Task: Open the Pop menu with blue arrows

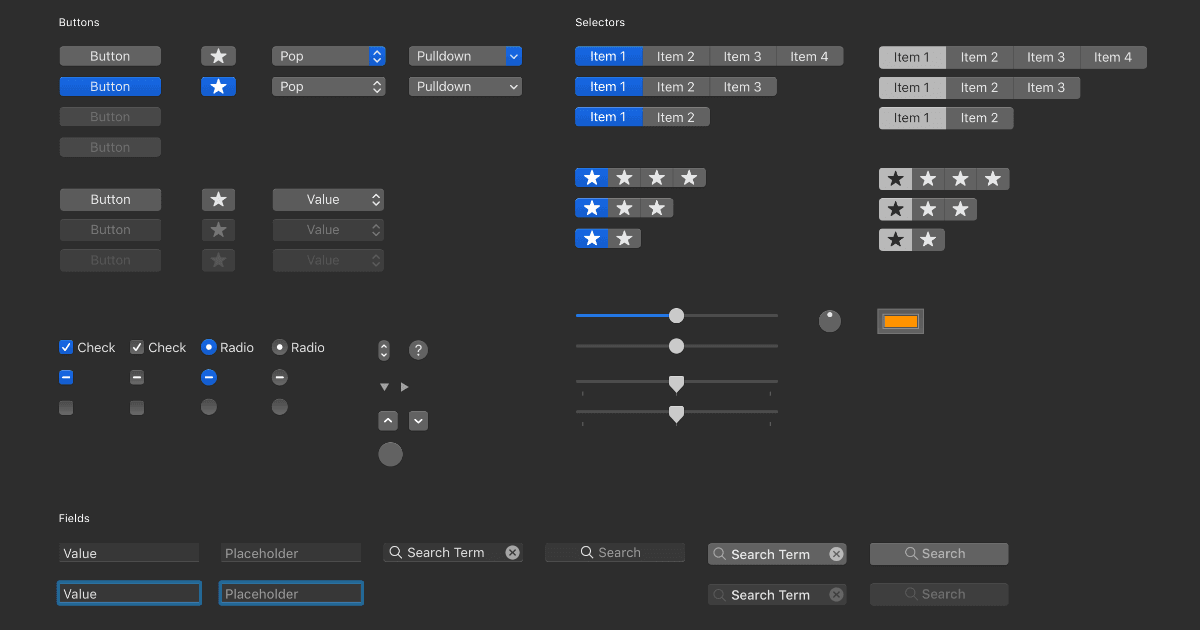Action: tap(328, 57)
